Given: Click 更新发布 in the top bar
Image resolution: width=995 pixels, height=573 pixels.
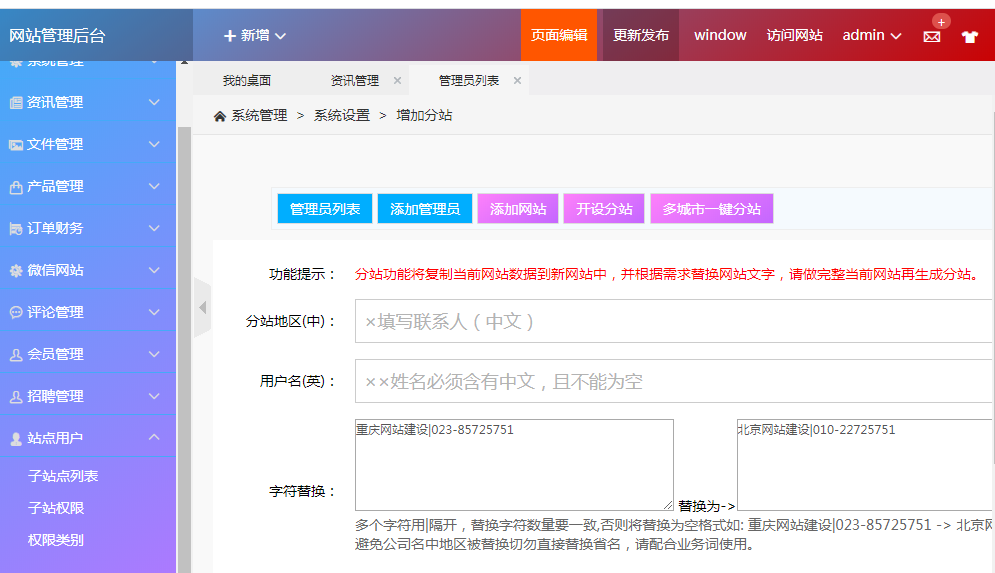Looking at the screenshot, I should click(x=641, y=35).
